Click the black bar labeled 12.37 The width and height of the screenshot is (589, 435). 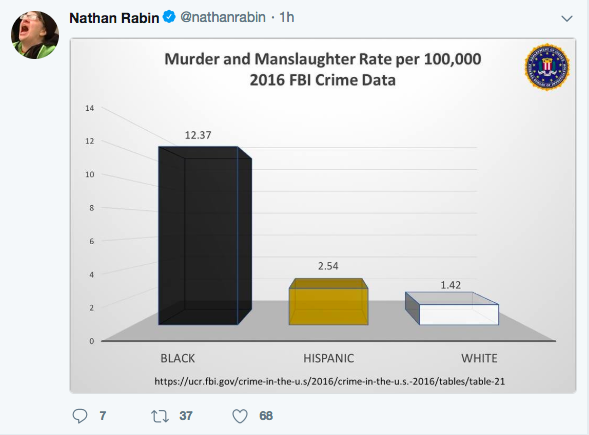(205, 236)
